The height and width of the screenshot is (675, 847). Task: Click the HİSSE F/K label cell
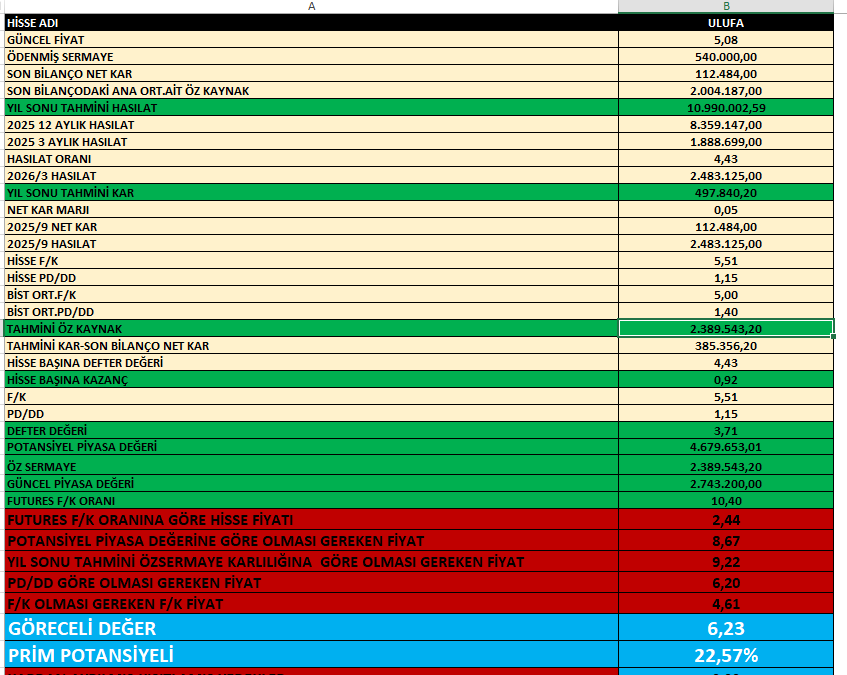click(311, 261)
